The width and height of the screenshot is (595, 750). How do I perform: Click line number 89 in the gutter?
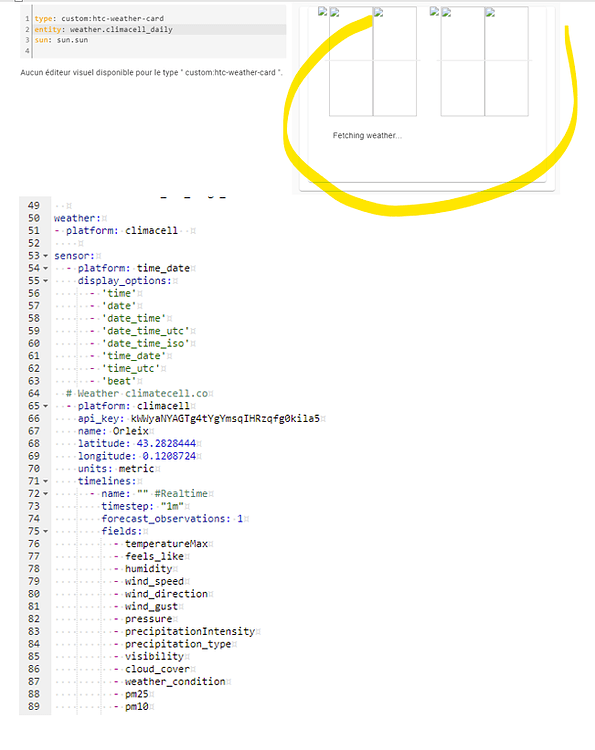pos(33,707)
